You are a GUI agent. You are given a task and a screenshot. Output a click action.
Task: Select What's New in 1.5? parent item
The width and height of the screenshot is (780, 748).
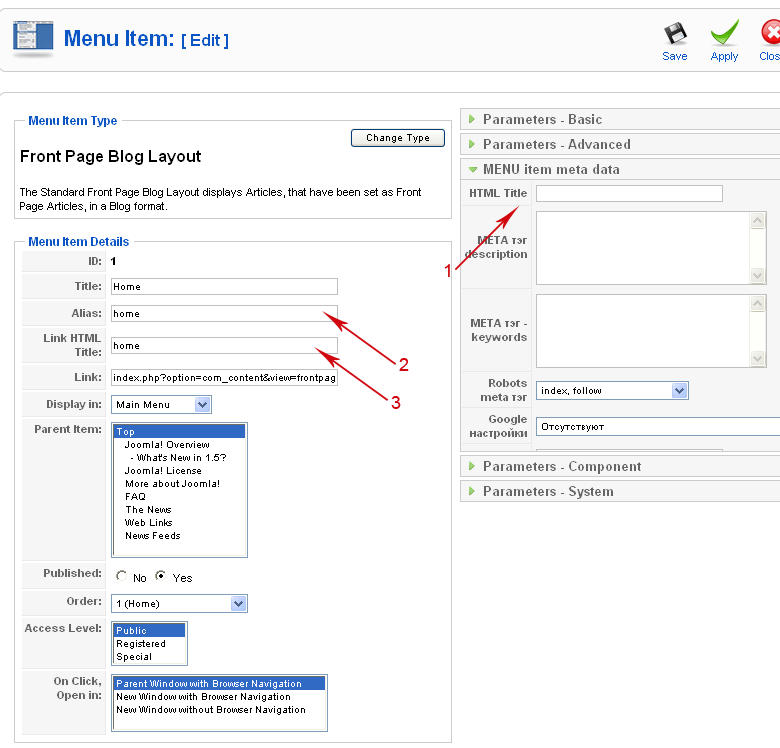178,458
